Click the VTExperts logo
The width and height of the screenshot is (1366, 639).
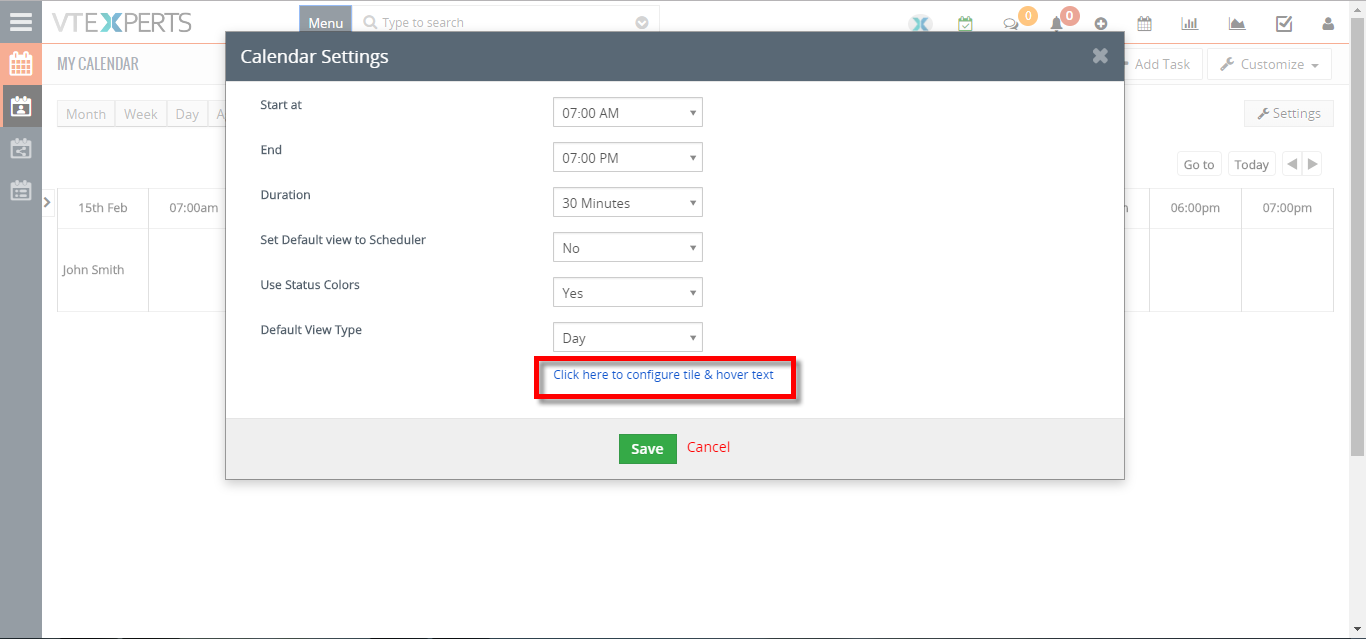[x=121, y=22]
